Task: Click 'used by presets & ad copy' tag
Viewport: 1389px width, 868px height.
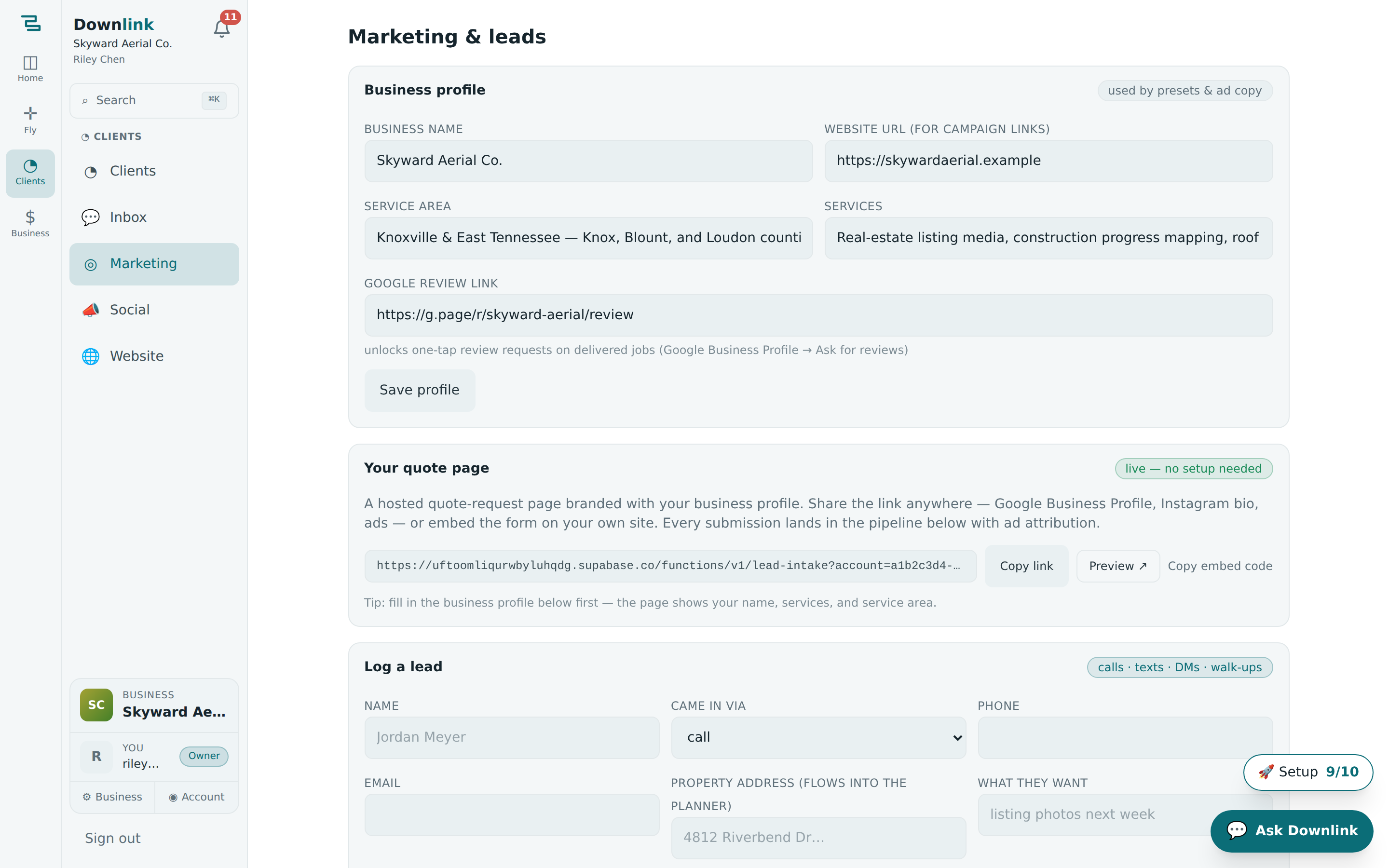Action: click(x=1185, y=91)
